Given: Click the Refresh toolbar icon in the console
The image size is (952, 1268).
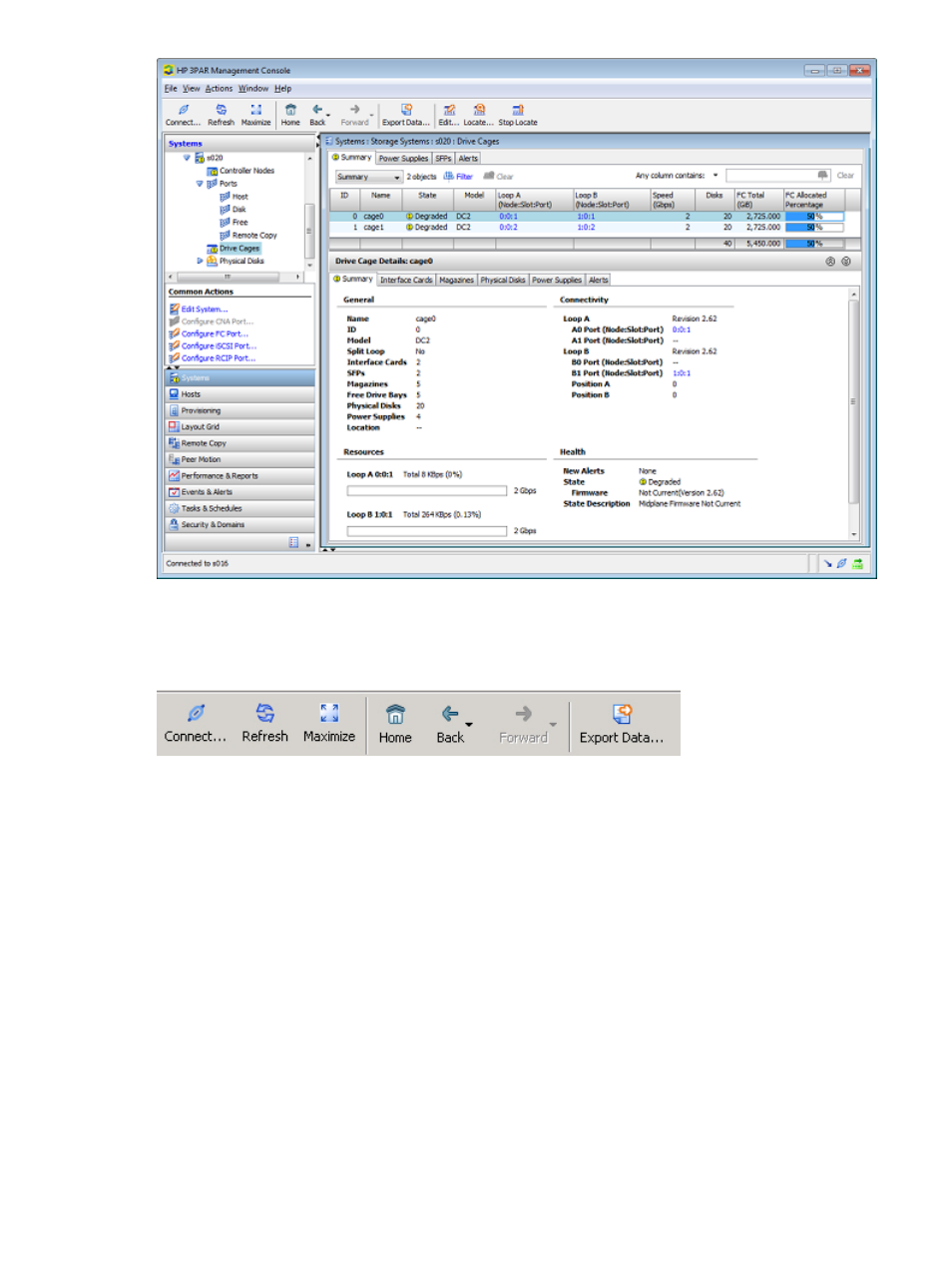Looking at the screenshot, I should point(222,110).
